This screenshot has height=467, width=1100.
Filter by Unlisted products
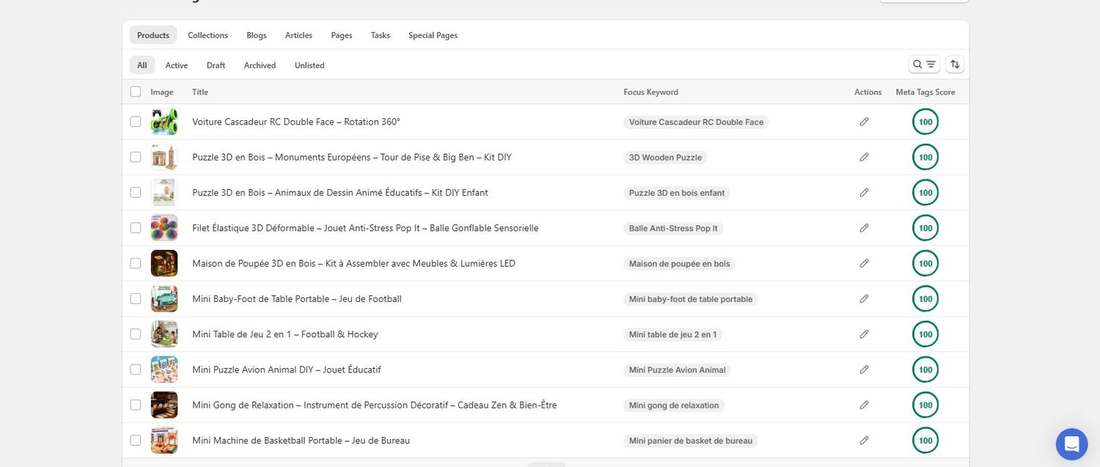coord(309,65)
